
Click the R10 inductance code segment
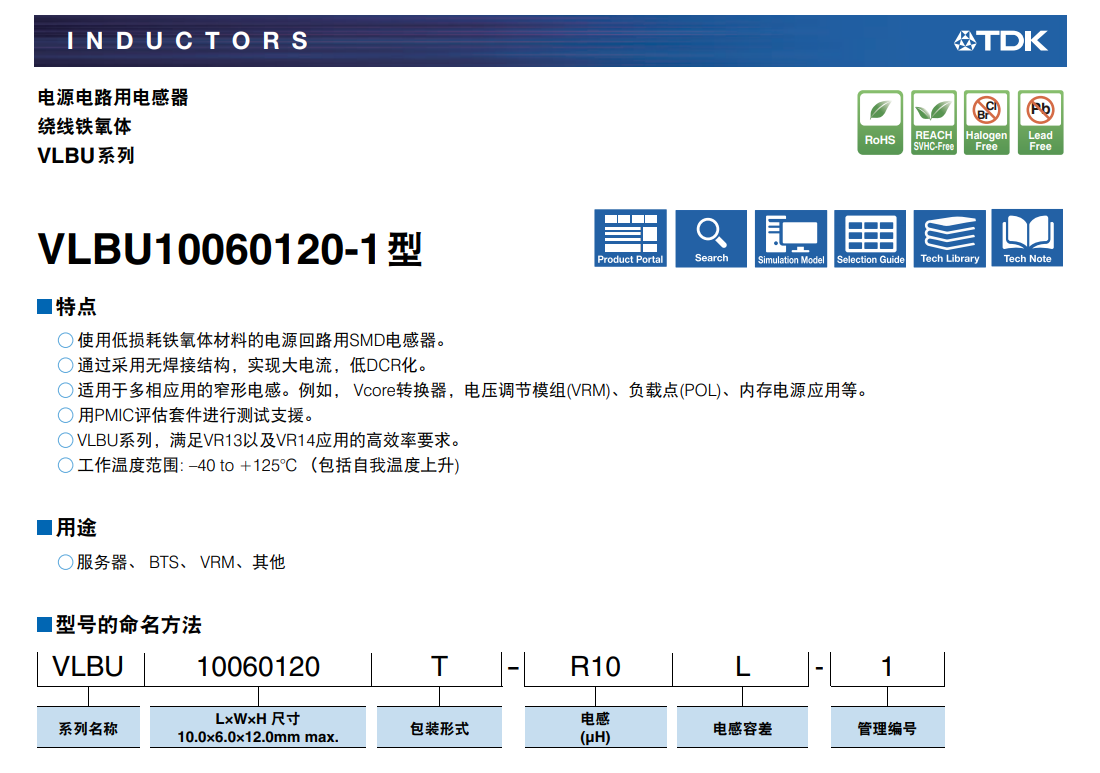(596, 666)
